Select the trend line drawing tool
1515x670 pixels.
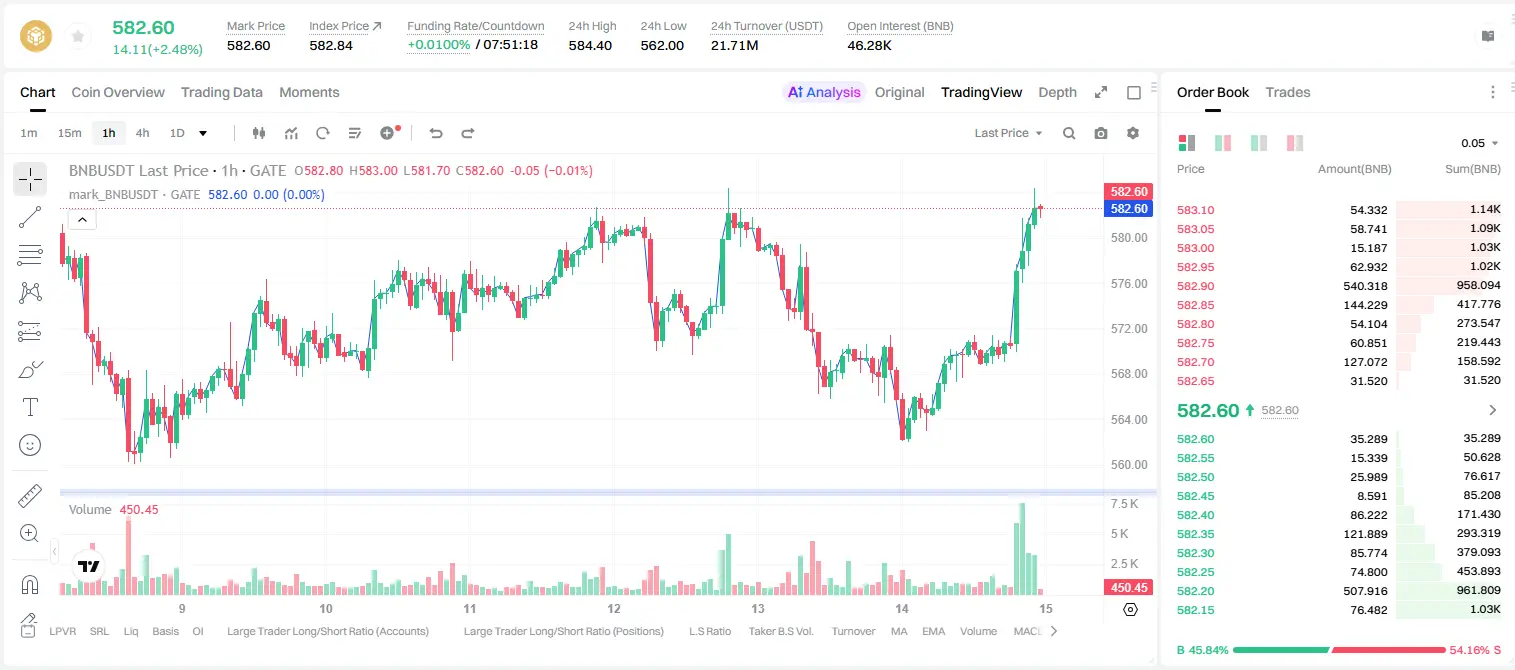click(30, 217)
